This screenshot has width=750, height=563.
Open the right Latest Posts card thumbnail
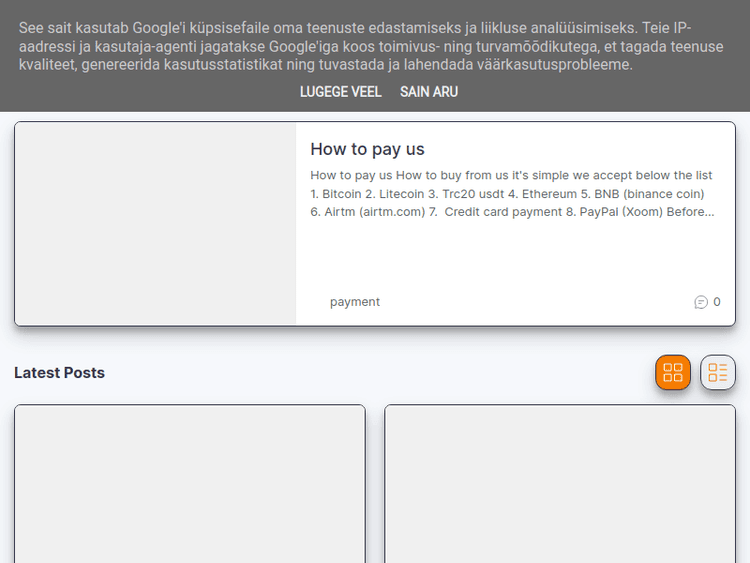pos(560,484)
